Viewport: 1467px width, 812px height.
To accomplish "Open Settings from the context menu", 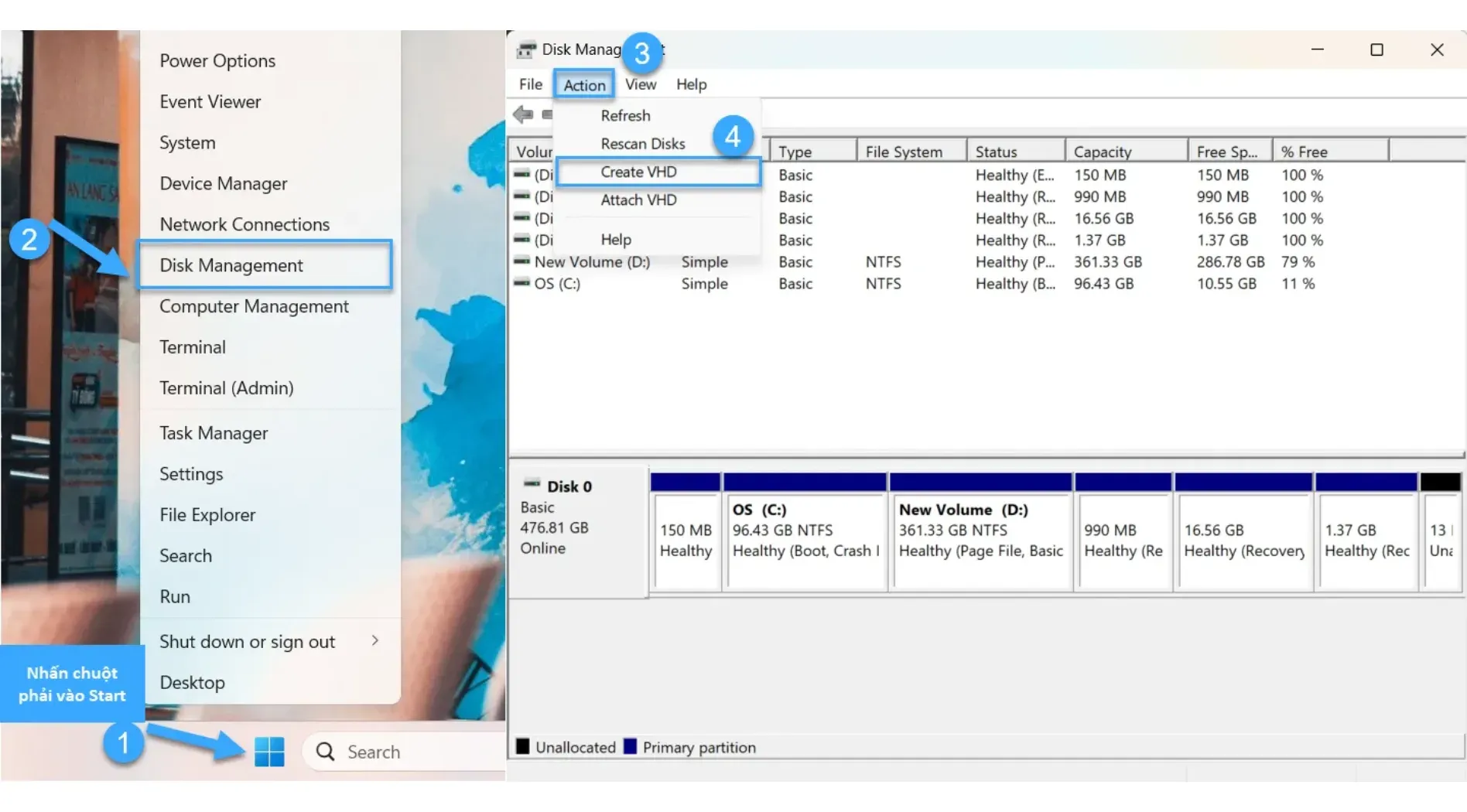I will 191,474.
